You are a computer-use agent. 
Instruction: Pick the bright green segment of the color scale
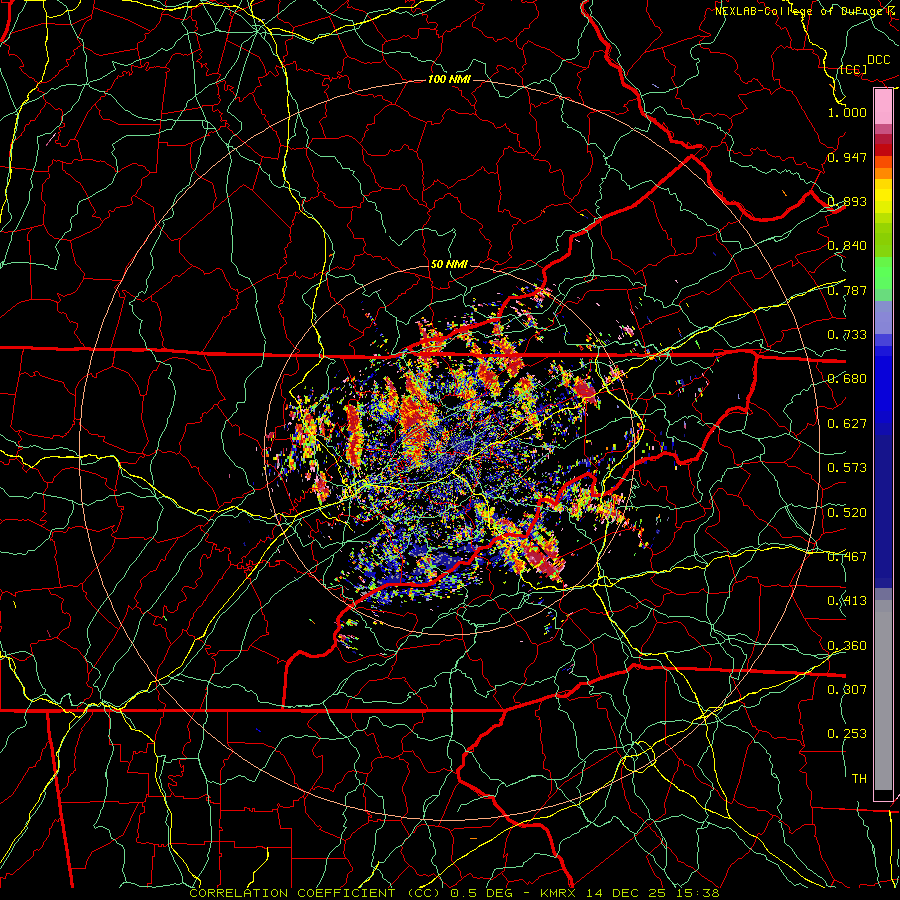coord(883,273)
